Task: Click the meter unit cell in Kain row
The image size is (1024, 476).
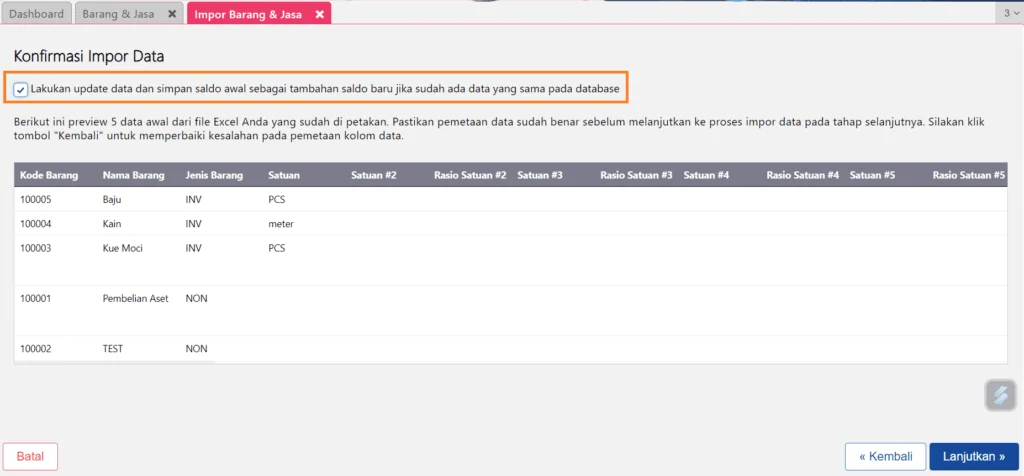Action: [281, 223]
